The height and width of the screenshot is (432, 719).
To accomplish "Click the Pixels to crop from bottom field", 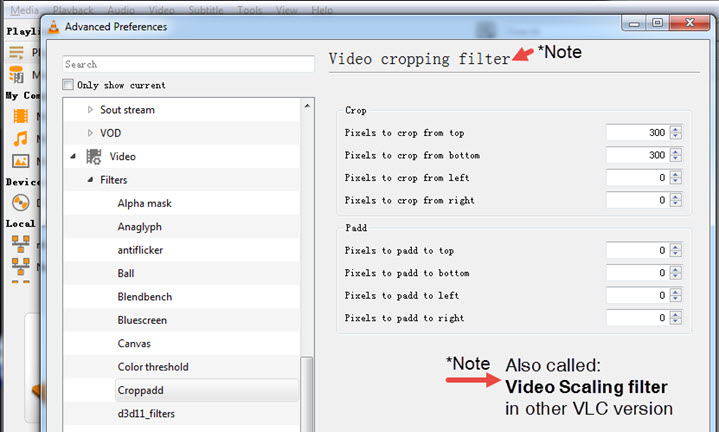I will [636, 155].
